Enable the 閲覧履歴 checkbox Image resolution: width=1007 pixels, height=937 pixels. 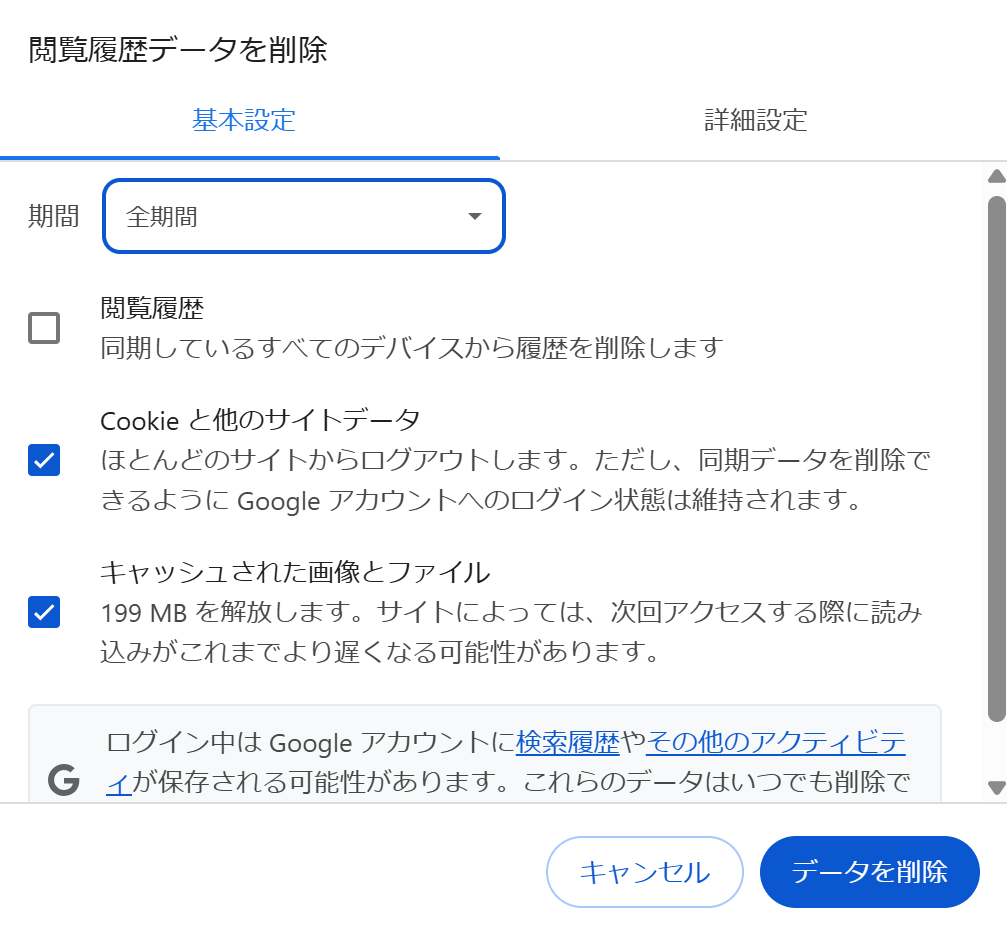pos(44,328)
